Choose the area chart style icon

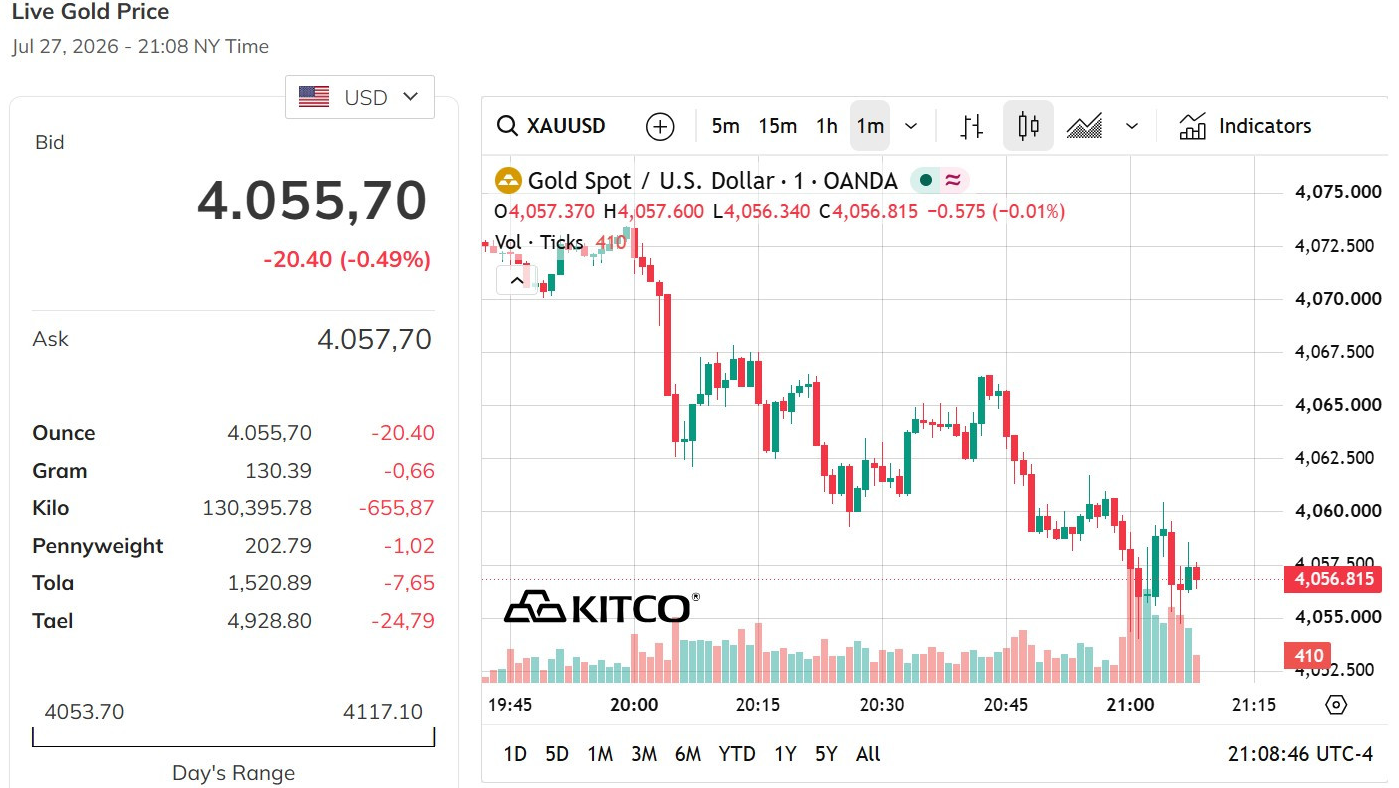click(1085, 126)
